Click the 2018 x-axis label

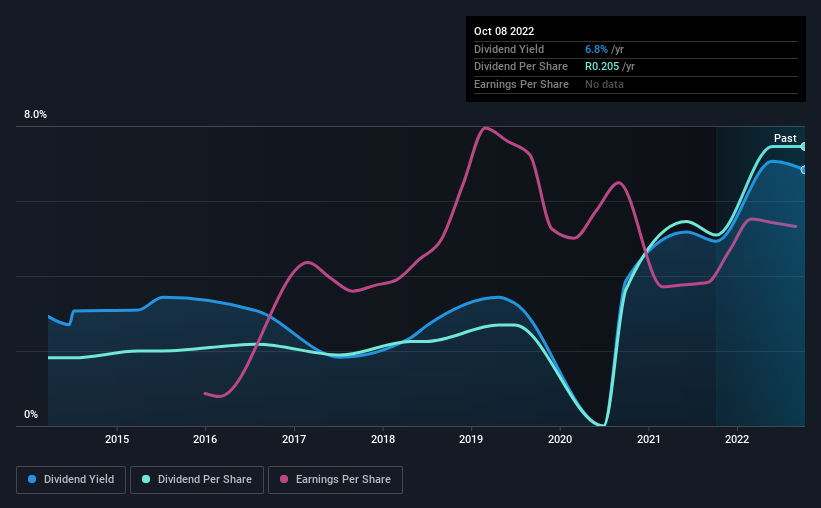[x=383, y=439]
